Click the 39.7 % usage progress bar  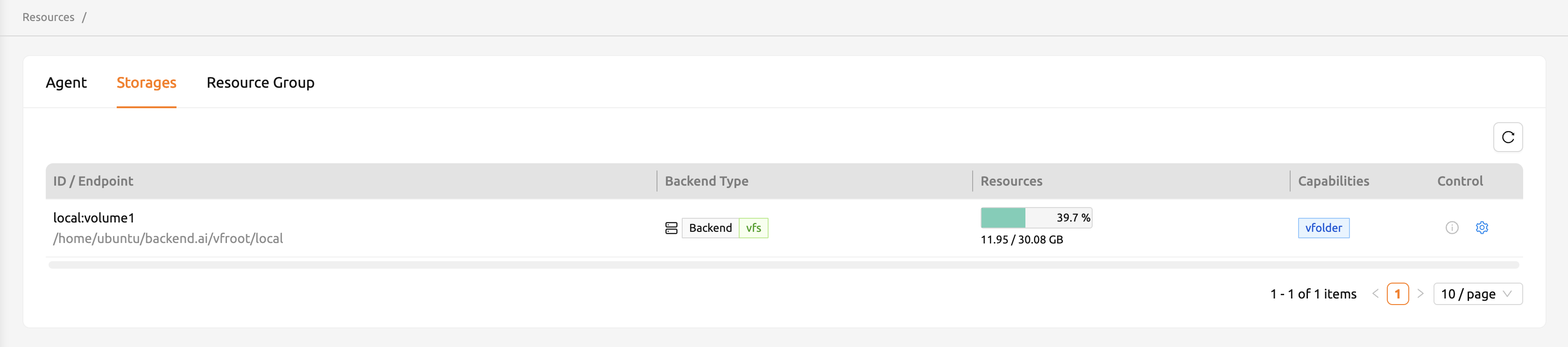tap(1036, 217)
